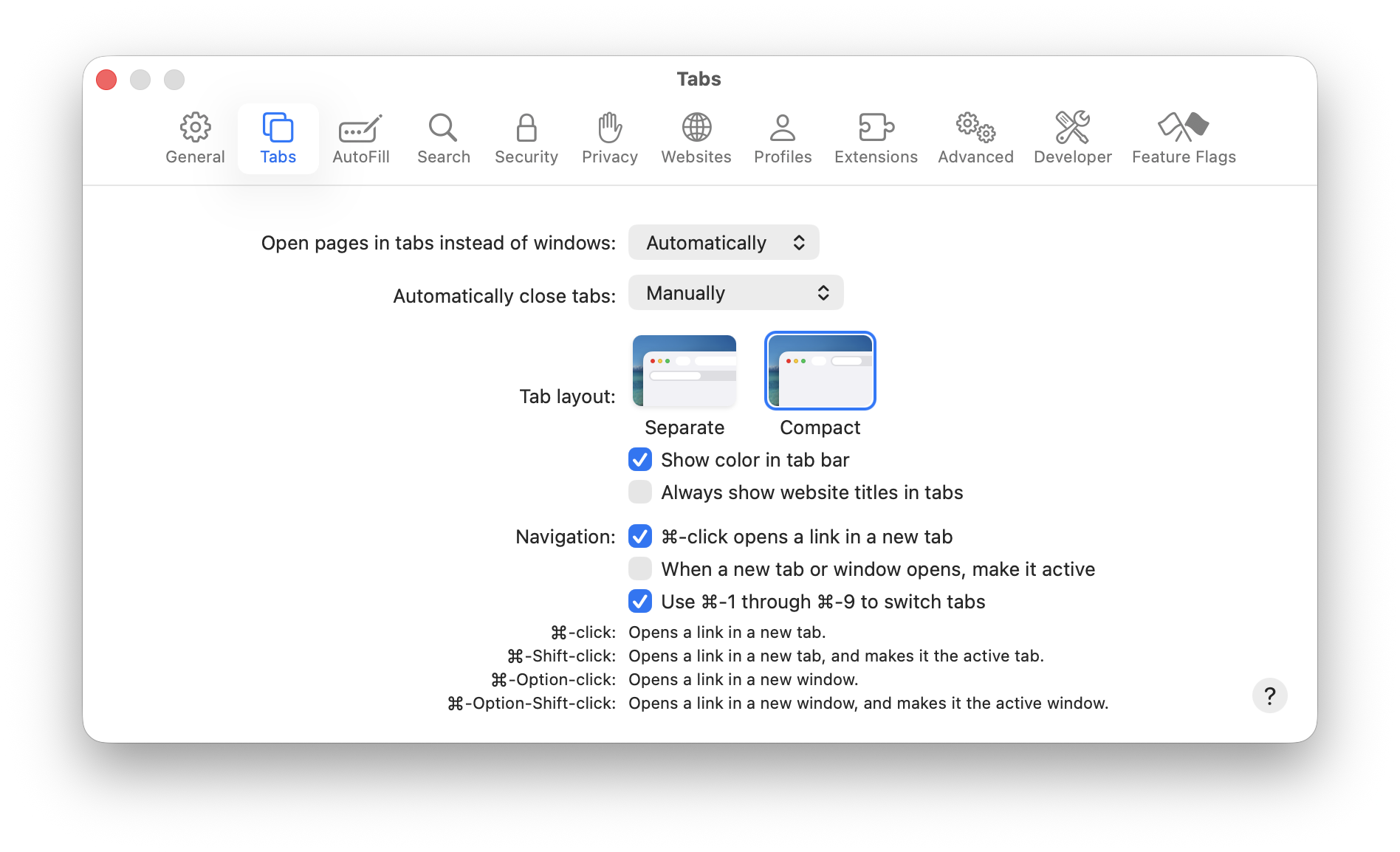Image resolution: width=1400 pixels, height=852 pixels.
Task: Open the Automatically close tabs dropdown
Action: pos(735,292)
